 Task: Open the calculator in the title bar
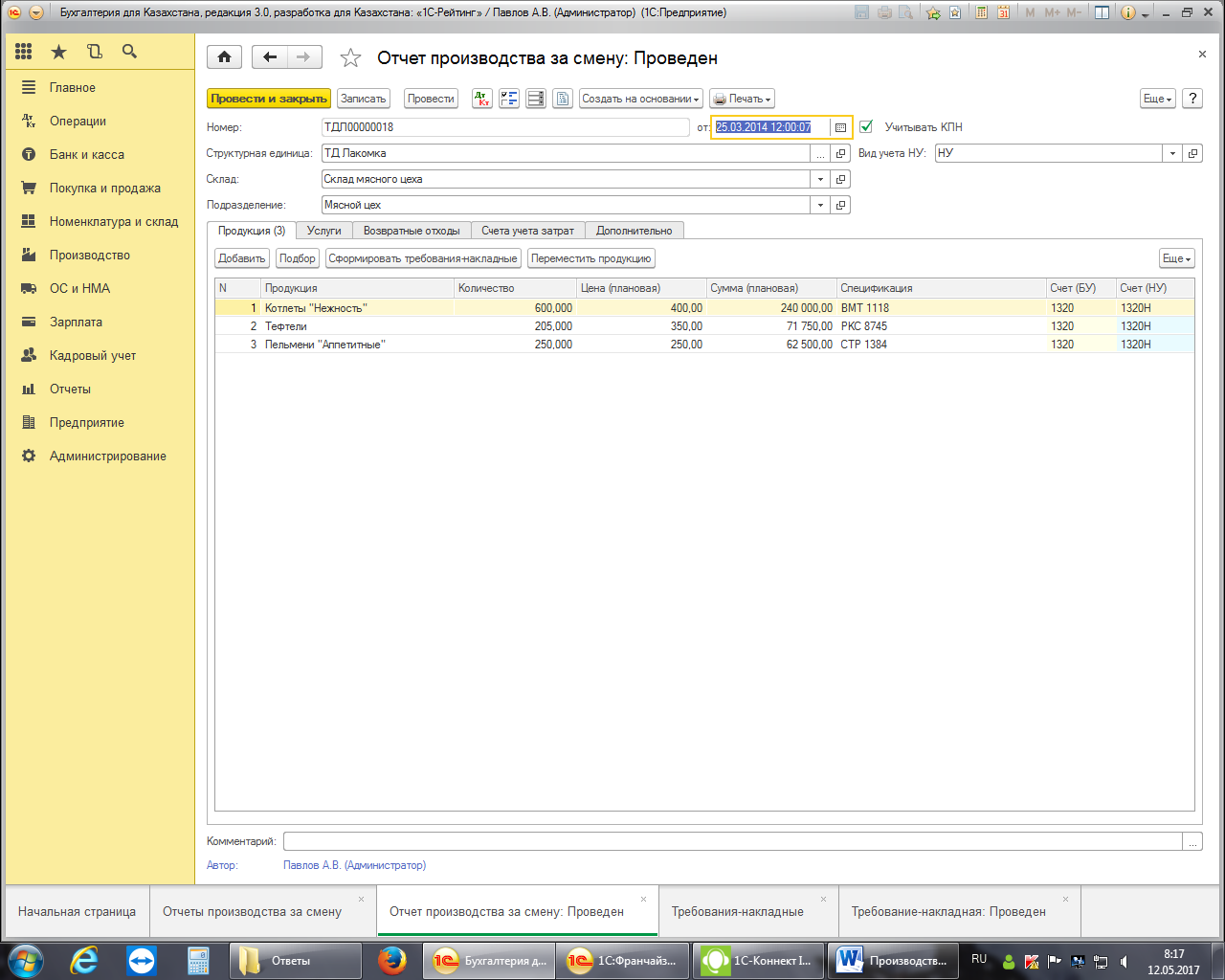click(981, 12)
